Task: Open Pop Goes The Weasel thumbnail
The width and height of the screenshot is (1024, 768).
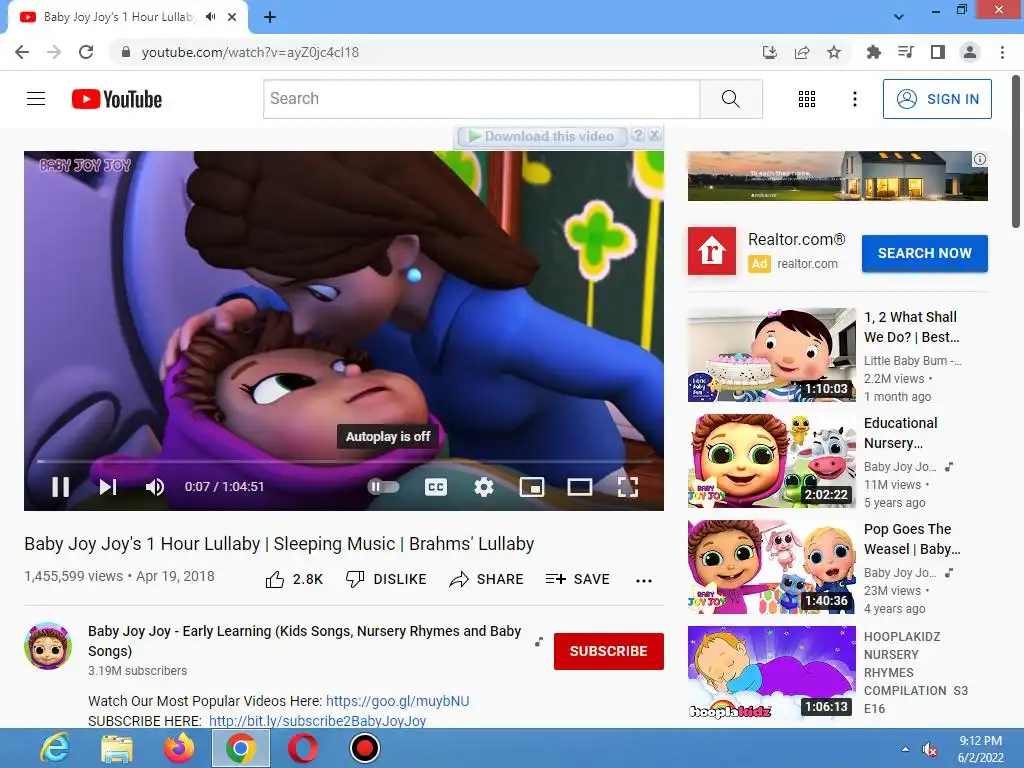Action: [771, 567]
